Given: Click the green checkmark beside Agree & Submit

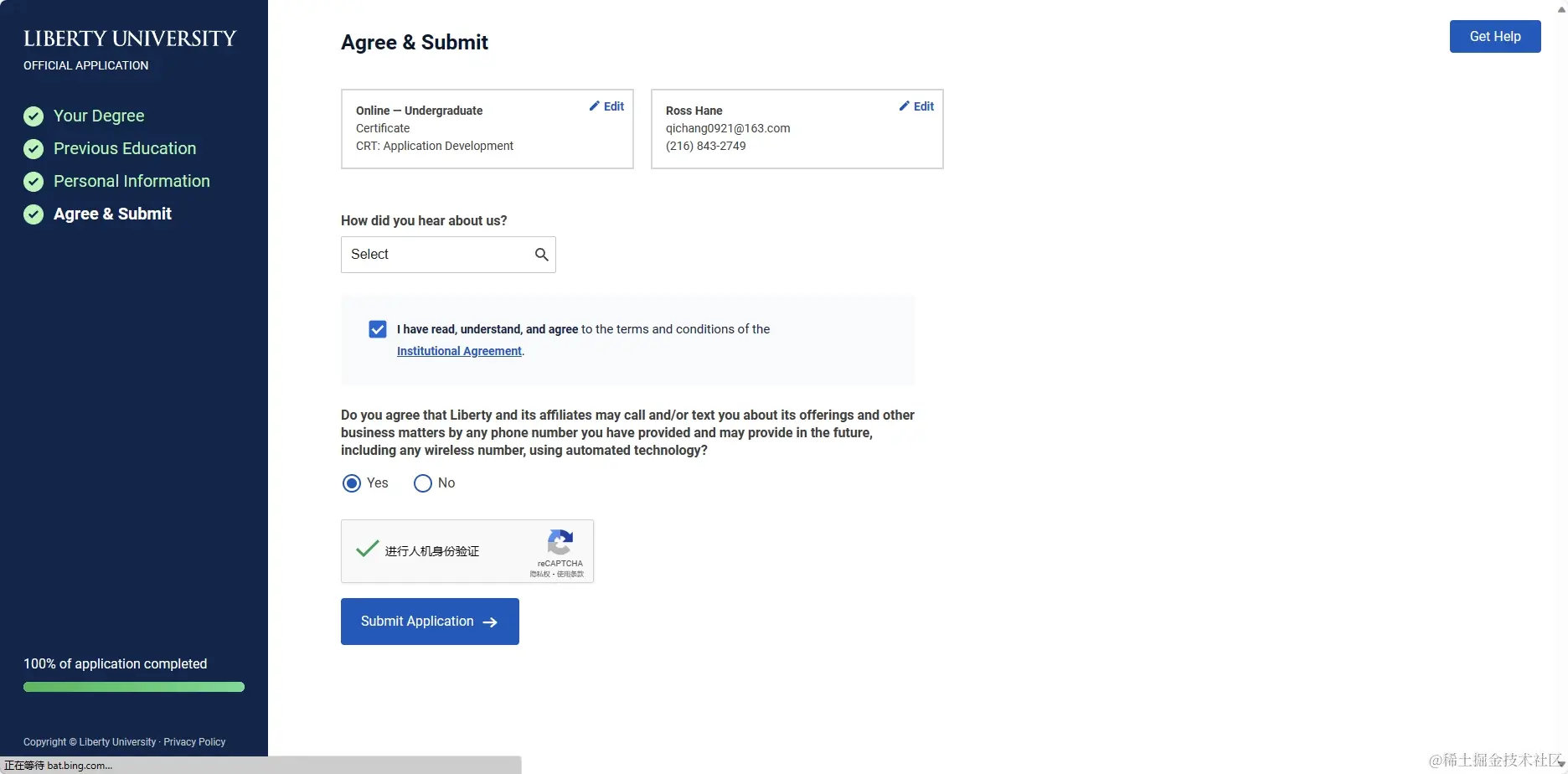Looking at the screenshot, I should point(34,214).
